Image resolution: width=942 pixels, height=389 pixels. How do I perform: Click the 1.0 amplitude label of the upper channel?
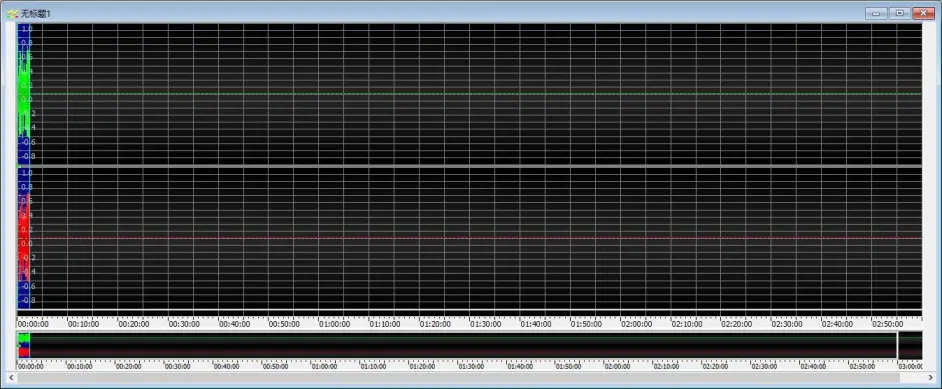(26, 28)
